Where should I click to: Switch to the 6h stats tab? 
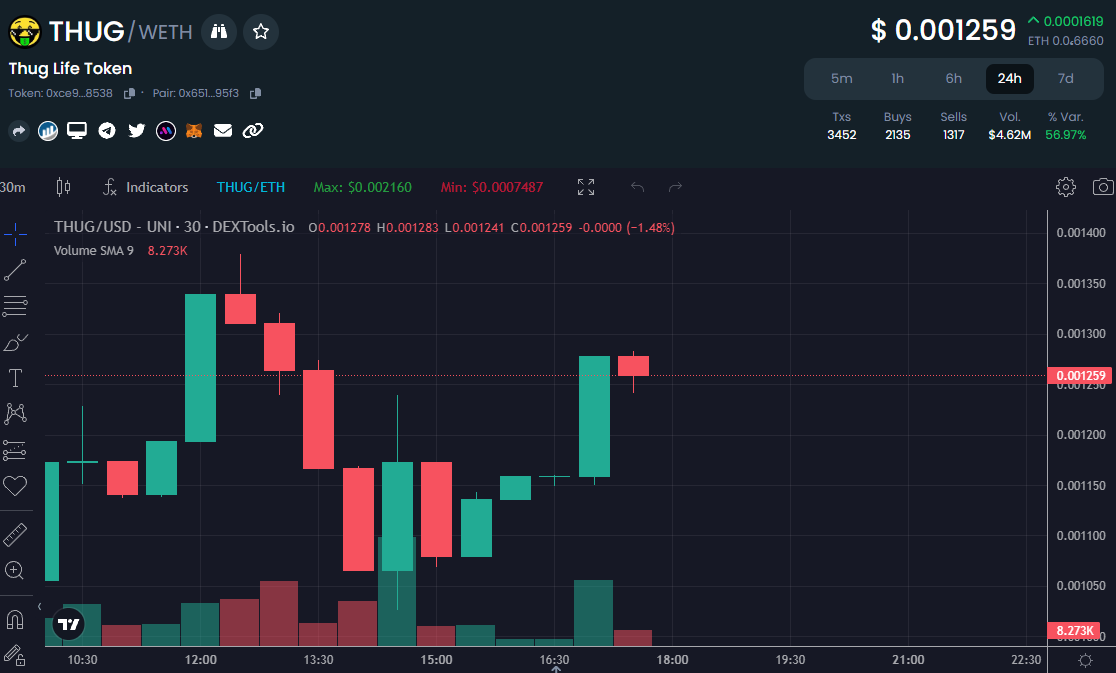[954, 79]
